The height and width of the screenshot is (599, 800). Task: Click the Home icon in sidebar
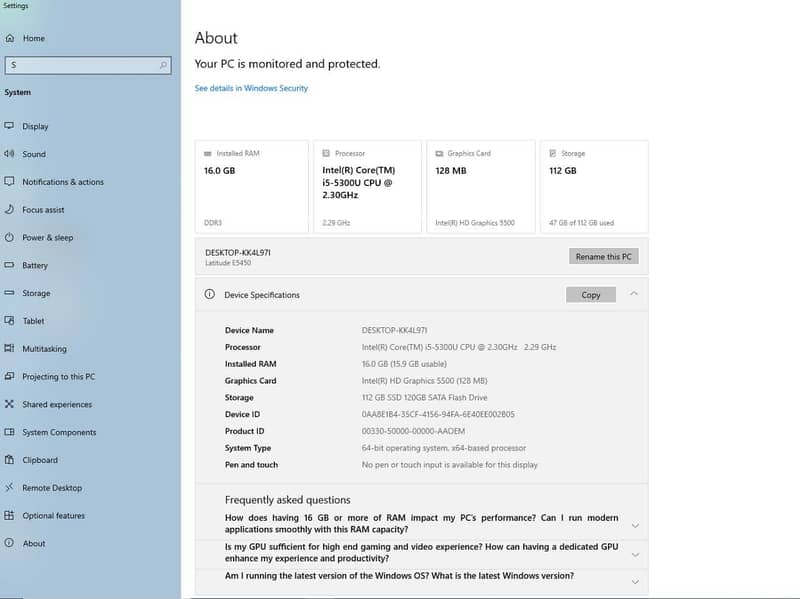click(10, 38)
